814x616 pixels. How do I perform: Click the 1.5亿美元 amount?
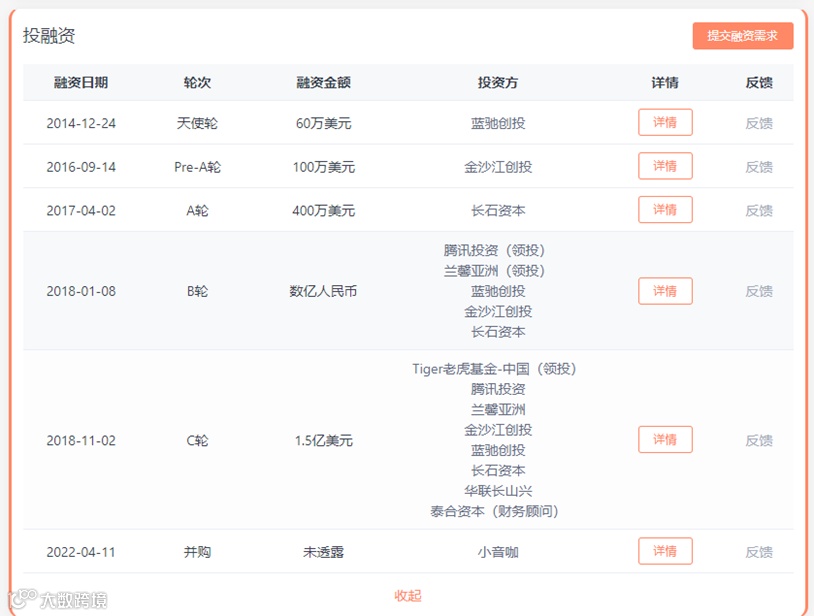pyautogui.click(x=324, y=440)
